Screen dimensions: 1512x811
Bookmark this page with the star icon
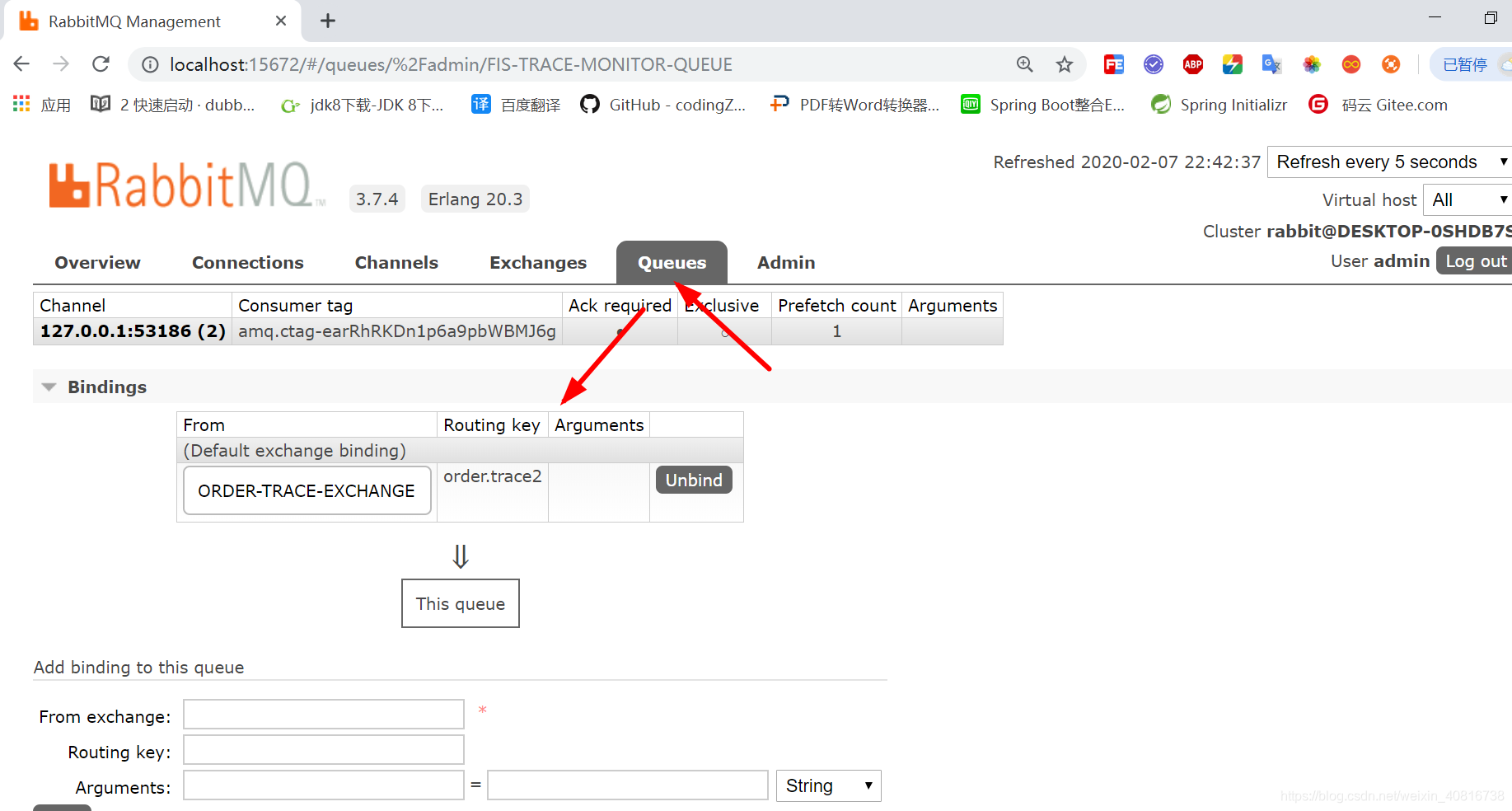1065,64
